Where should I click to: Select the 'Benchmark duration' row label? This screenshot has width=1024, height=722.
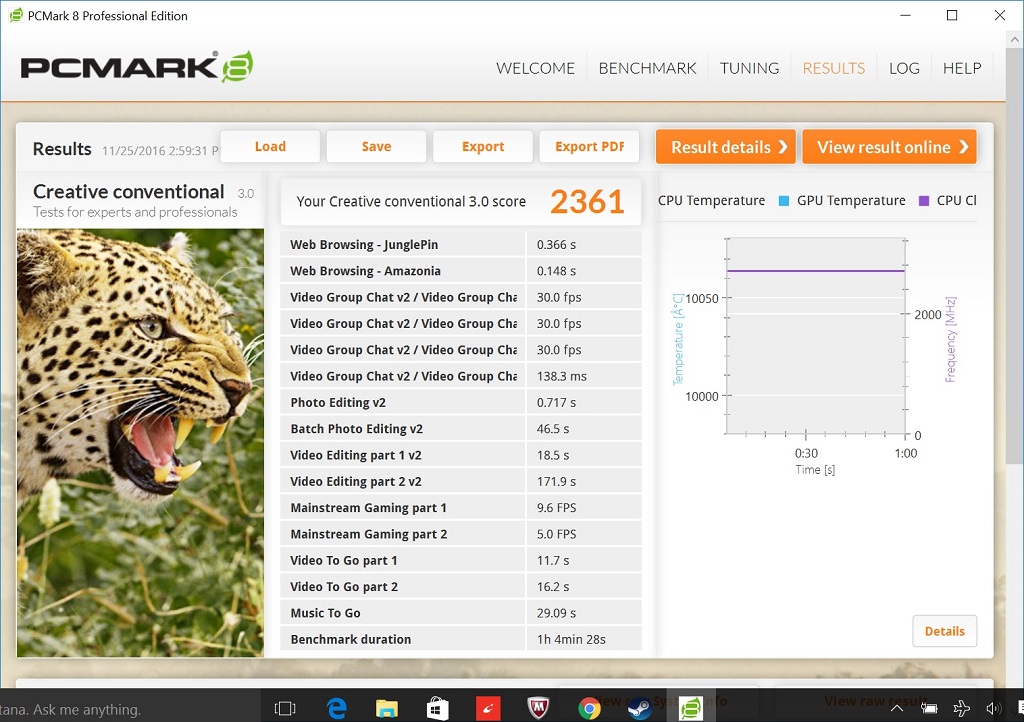[x=351, y=639]
